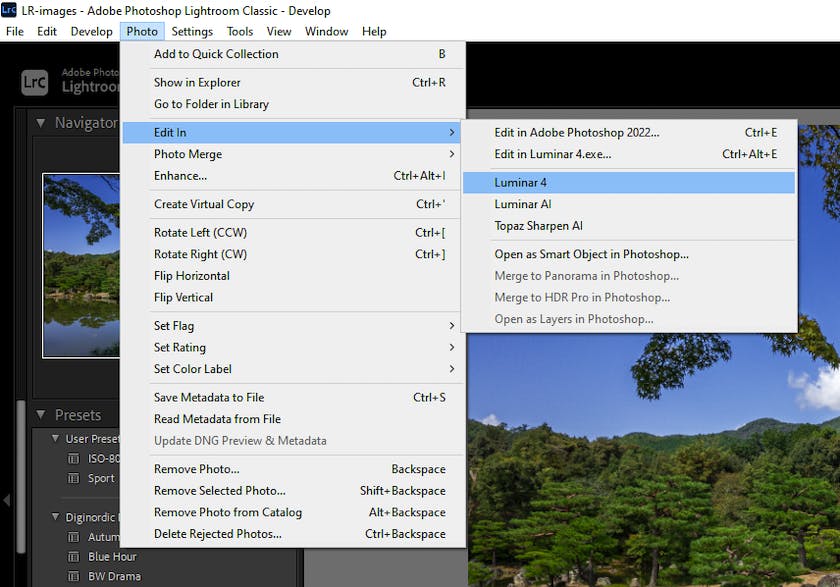Click the Sport preset icon
Image resolution: width=840 pixels, height=587 pixels.
point(73,478)
